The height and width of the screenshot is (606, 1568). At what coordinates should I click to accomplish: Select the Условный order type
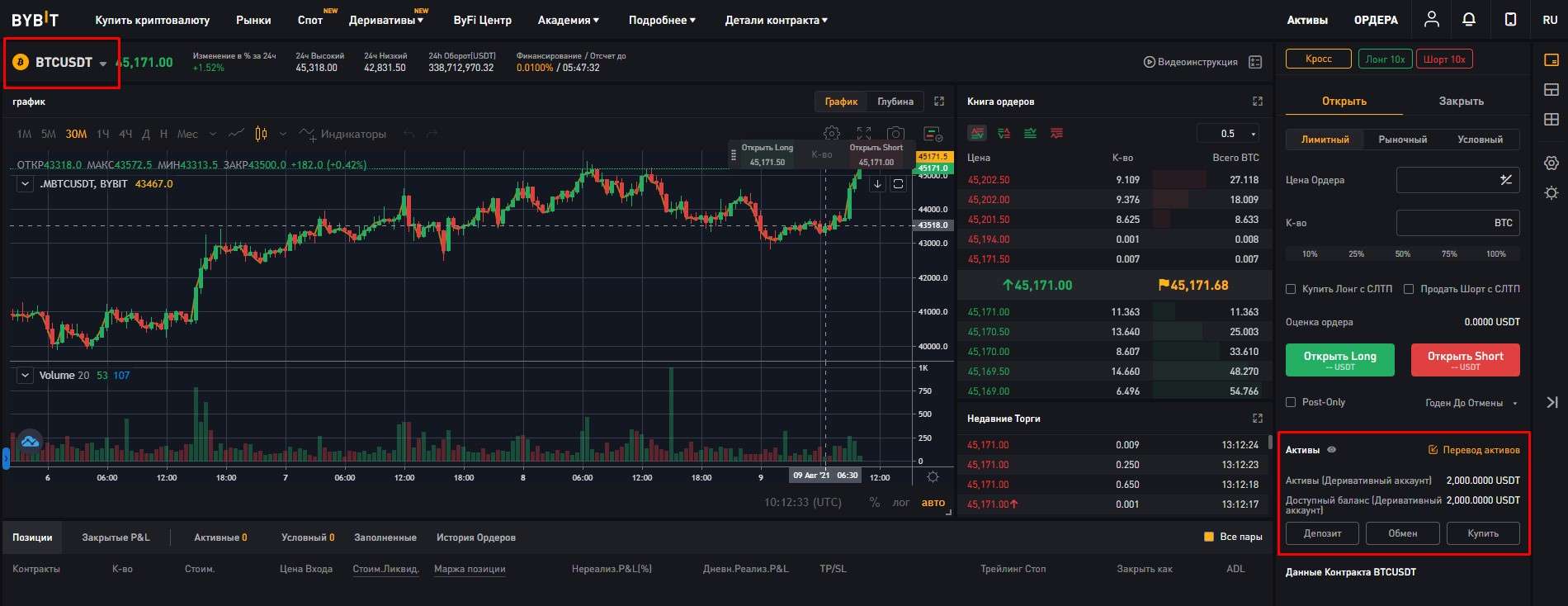(1480, 140)
